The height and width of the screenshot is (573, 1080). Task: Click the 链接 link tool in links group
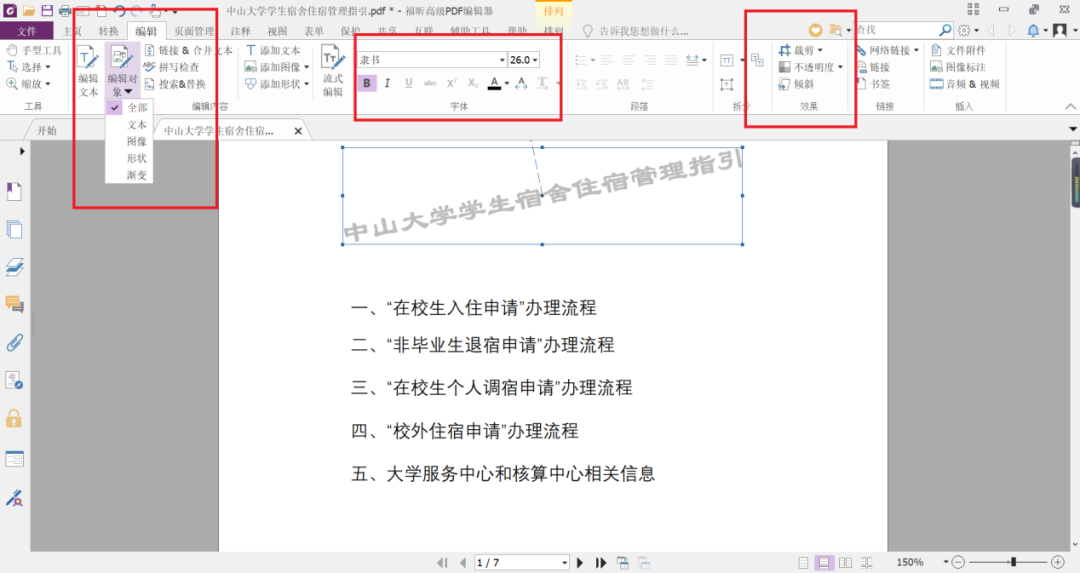pyautogui.click(x=873, y=67)
